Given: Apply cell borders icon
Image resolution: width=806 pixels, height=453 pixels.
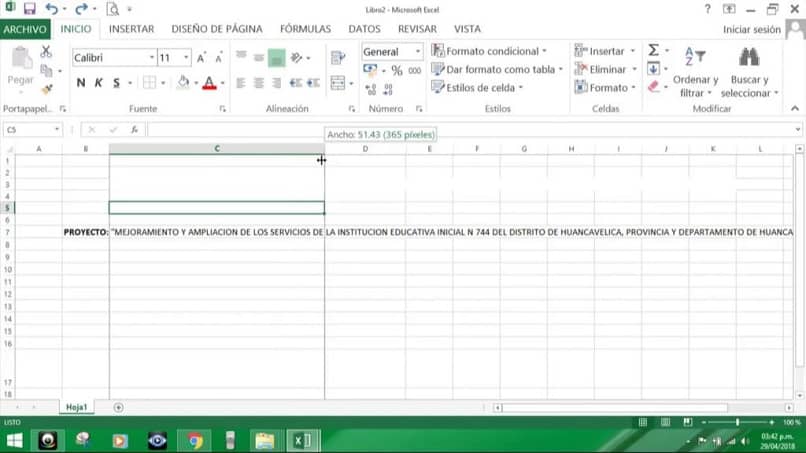Looking at the screenshot, I should (150, 83).
